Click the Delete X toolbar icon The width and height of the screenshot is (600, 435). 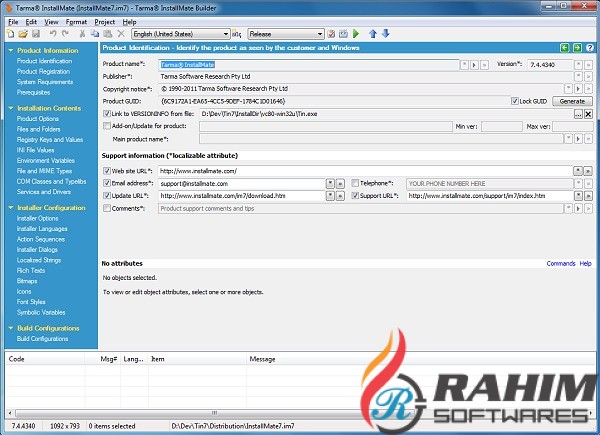[x=121, y=34]
